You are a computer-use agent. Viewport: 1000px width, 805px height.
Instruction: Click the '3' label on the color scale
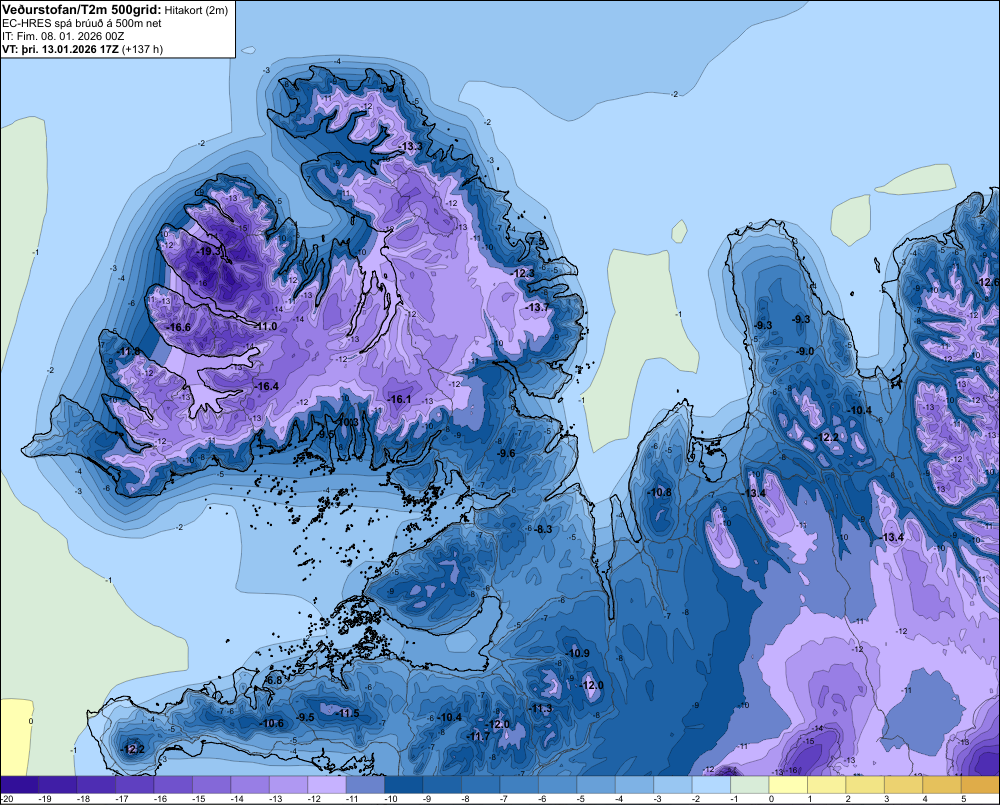pos(886,799)
